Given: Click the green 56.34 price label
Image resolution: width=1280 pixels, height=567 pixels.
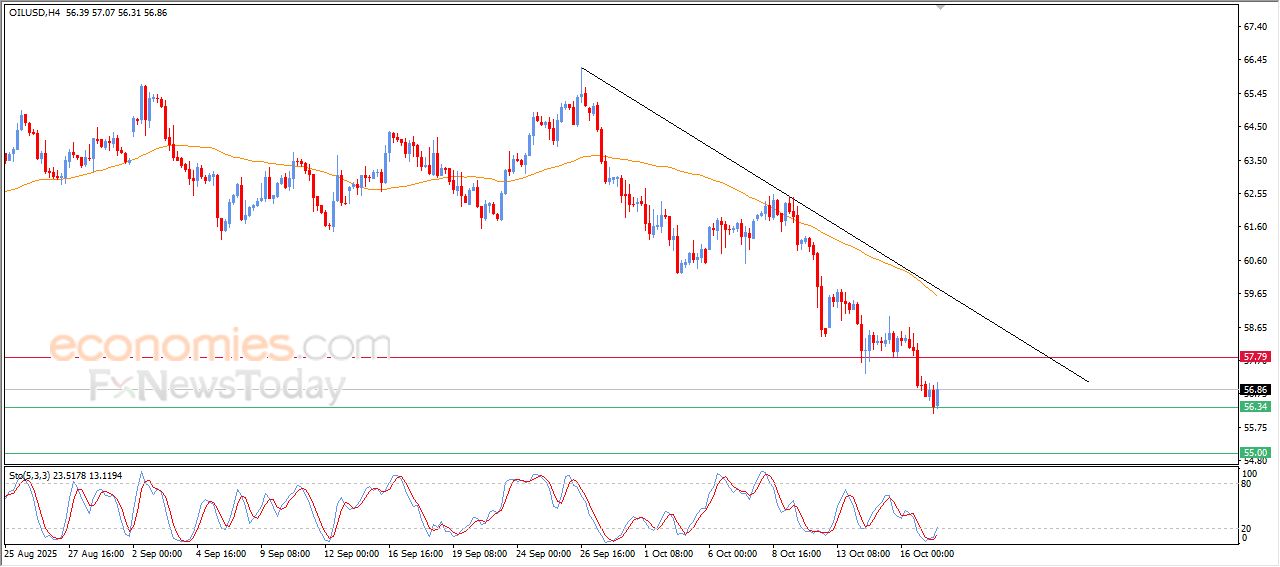Looking at the screenshot, I should click(1255, 407).
